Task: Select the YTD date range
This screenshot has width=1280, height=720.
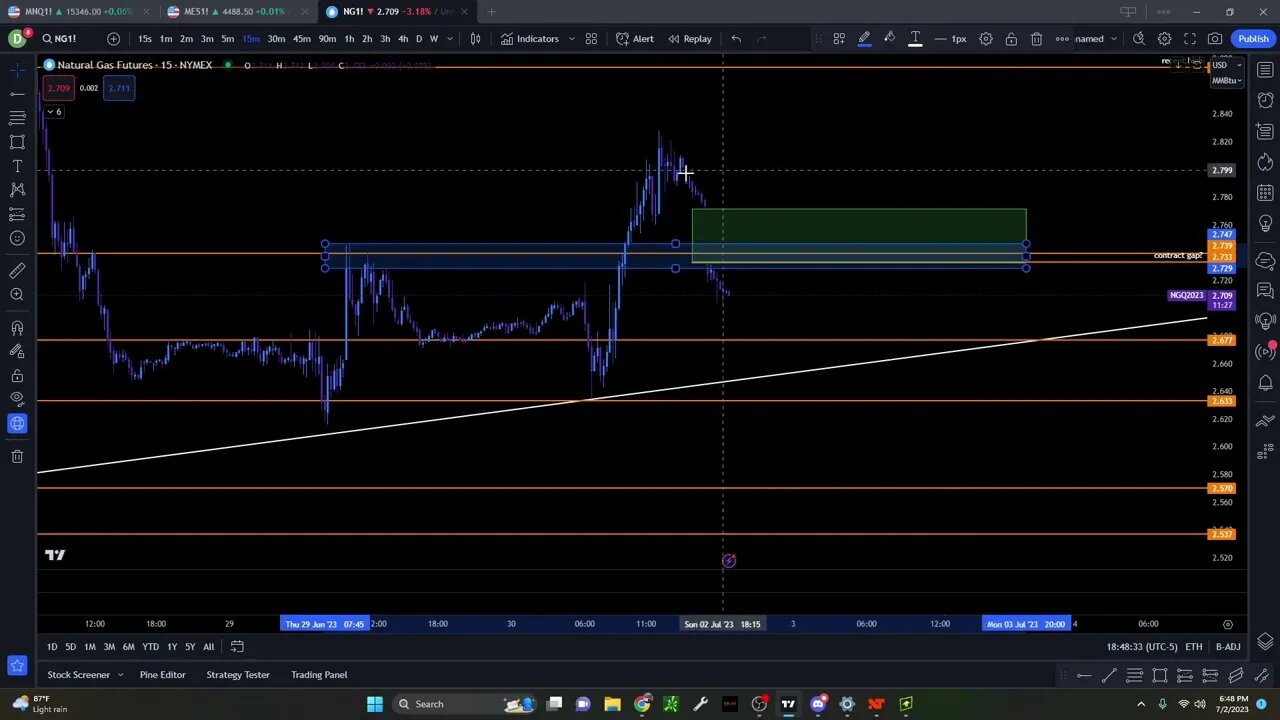Action: click(x=150, y=647)
